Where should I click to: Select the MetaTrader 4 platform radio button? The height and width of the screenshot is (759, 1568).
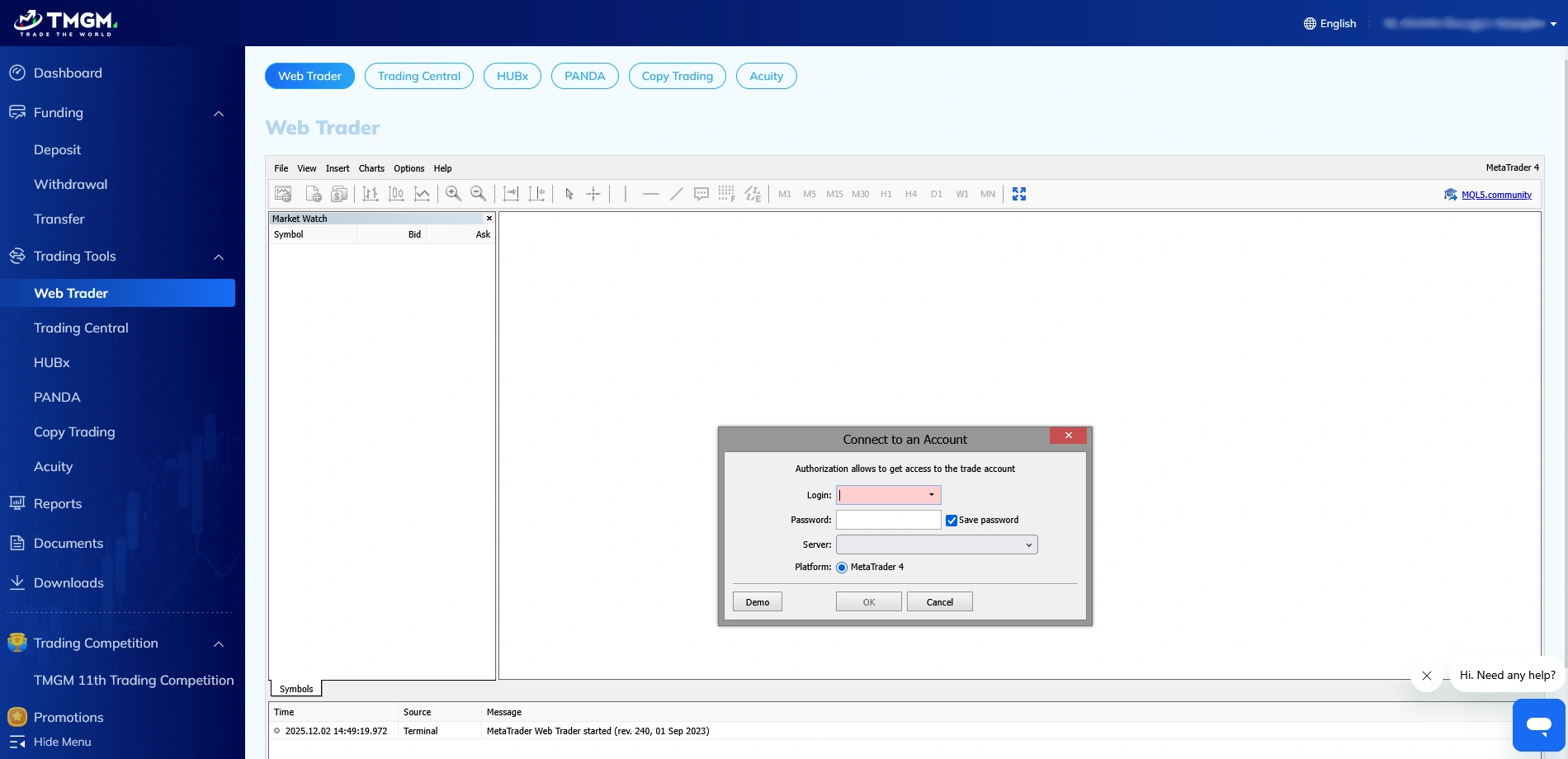point(842,568)
